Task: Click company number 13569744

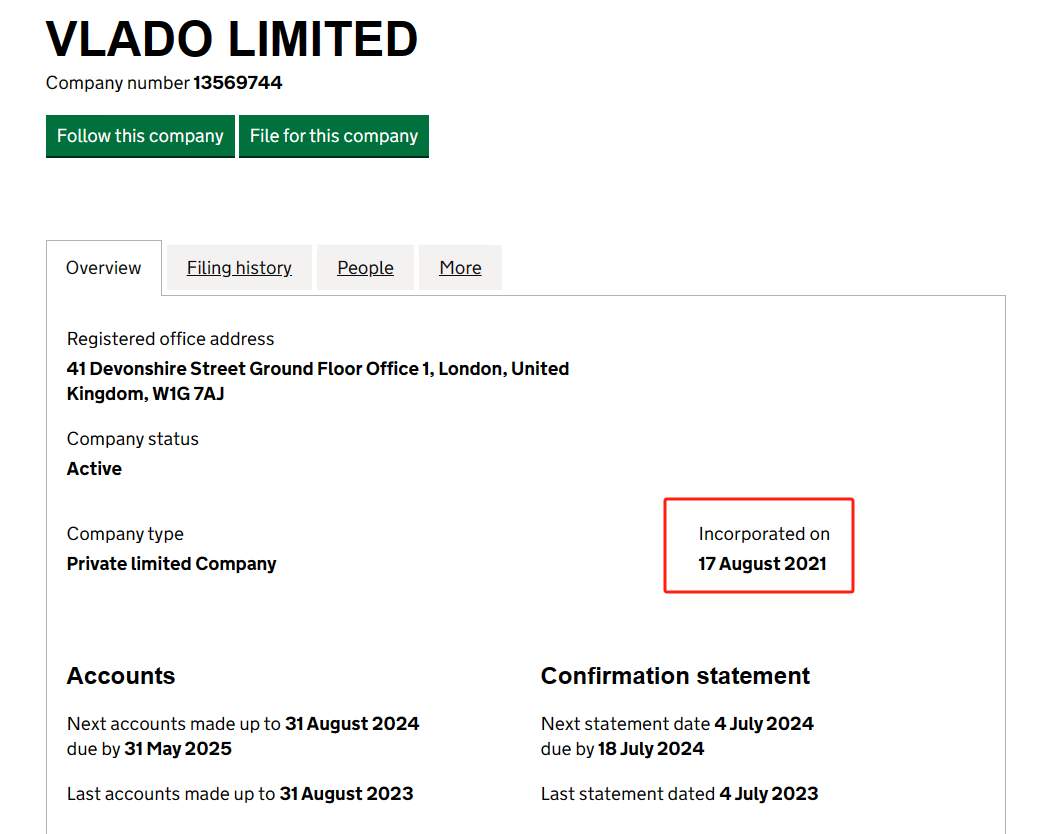Action: click(238, 83)
